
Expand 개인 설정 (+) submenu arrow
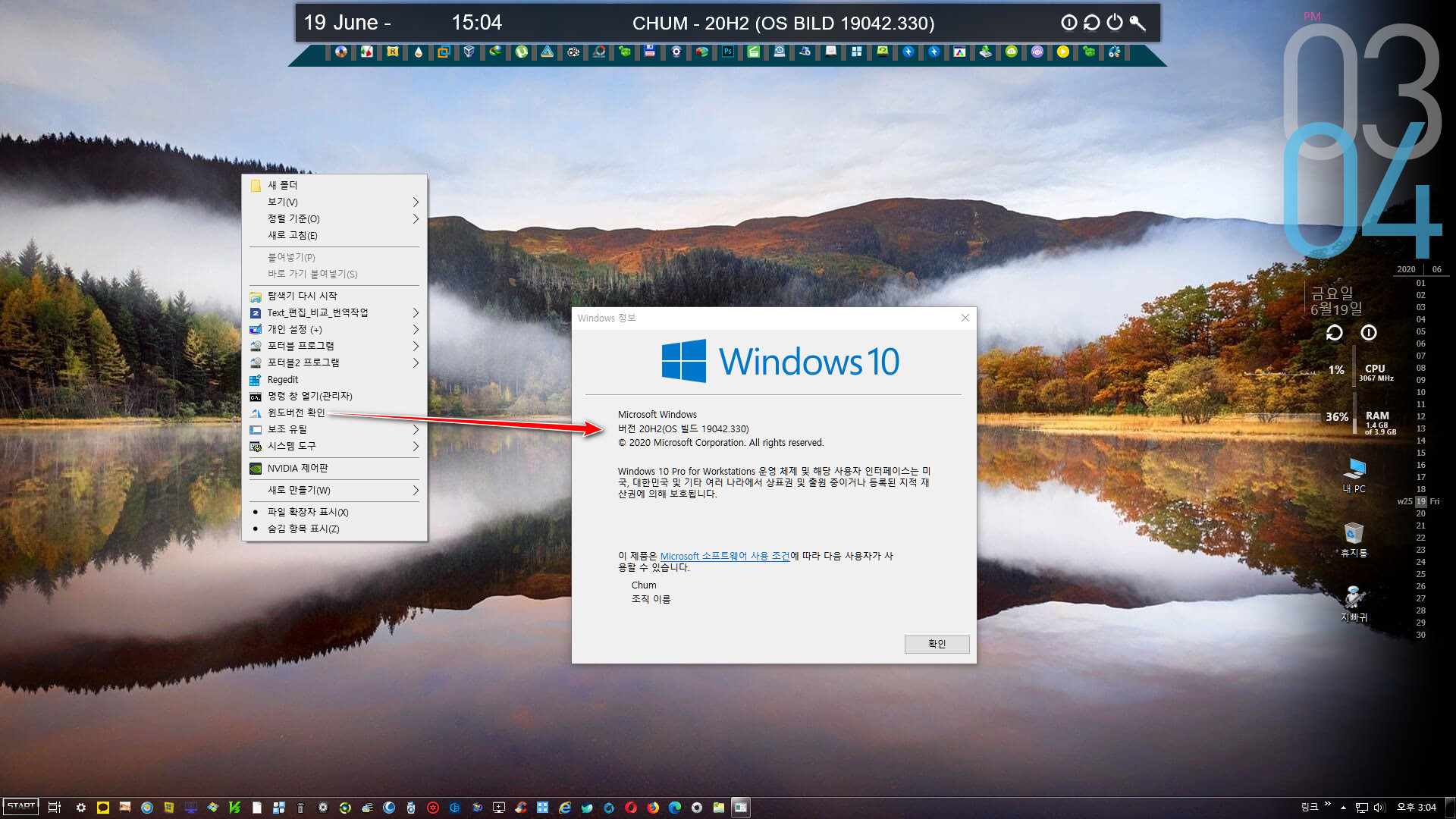(x=416, y=329)
